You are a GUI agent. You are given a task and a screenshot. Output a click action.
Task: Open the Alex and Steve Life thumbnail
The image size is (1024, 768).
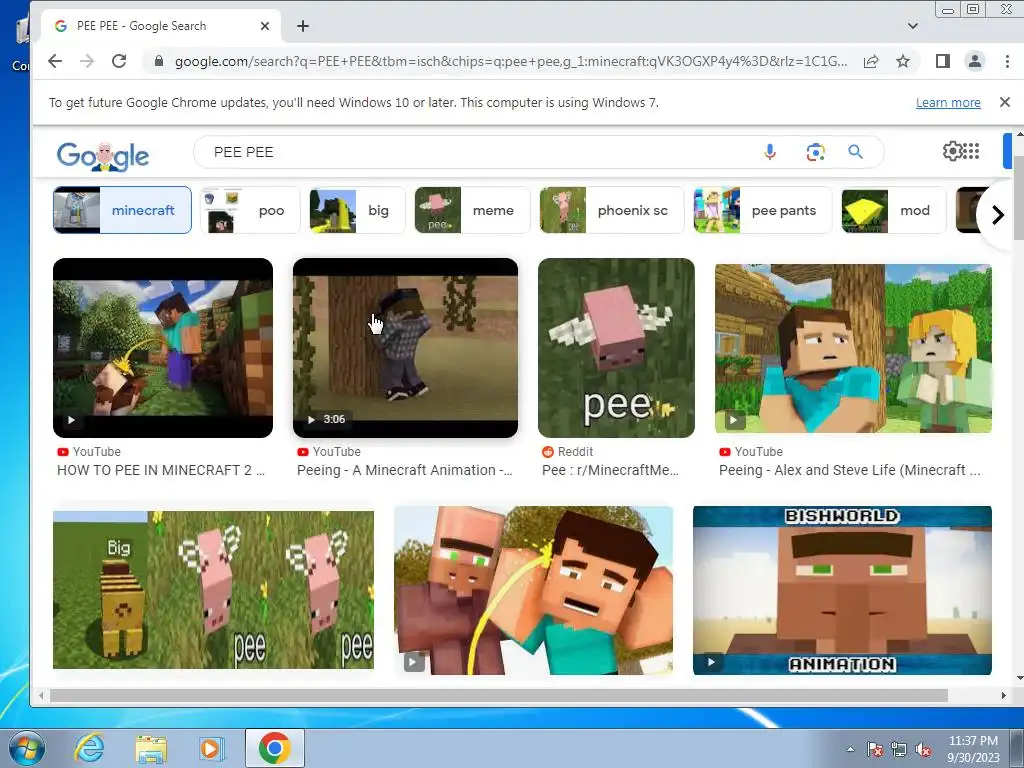853,348
